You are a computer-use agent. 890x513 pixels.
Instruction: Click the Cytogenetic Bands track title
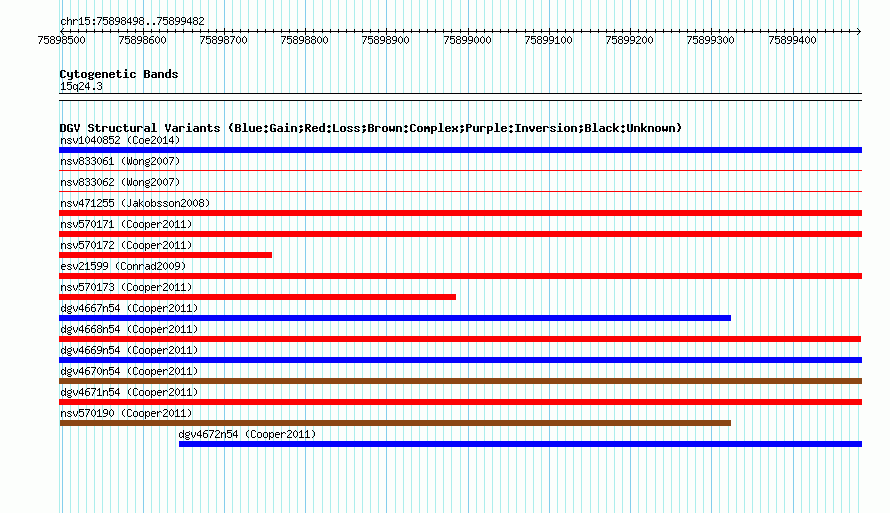pos(119,74)
